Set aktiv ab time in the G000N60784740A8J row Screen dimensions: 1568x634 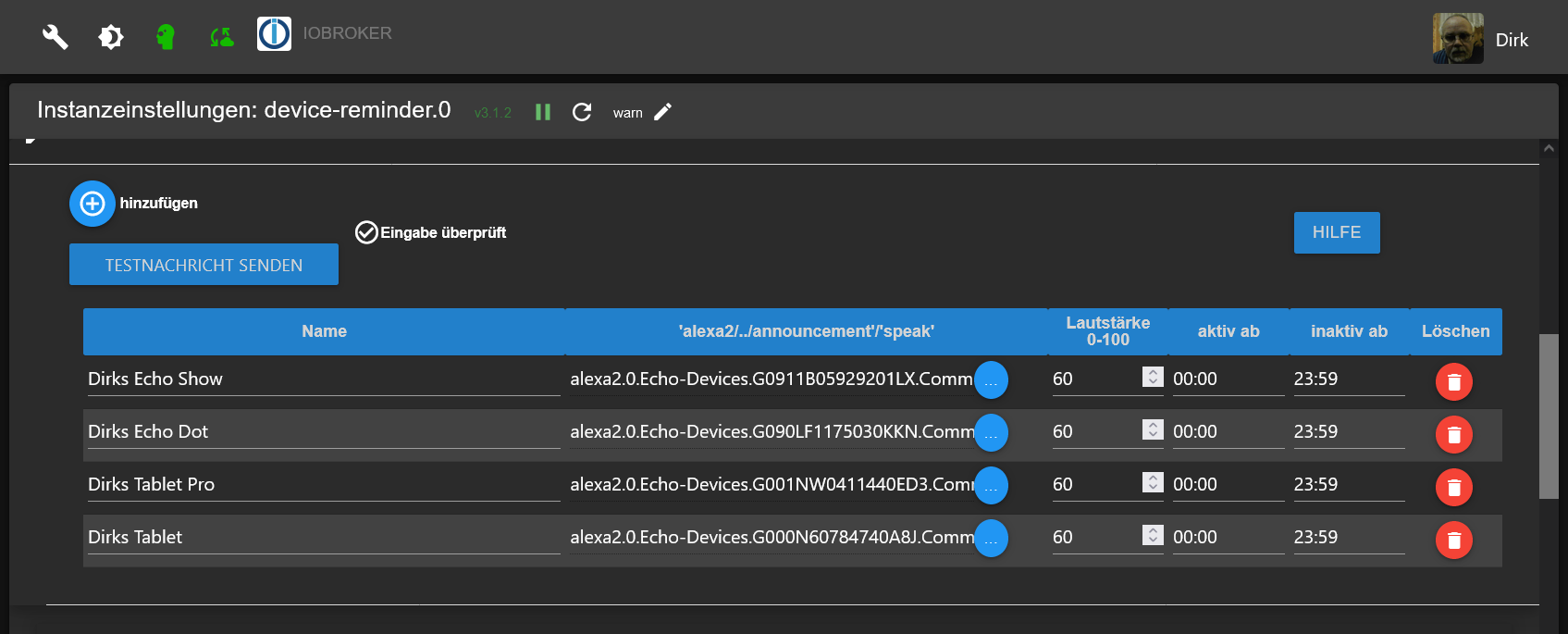(x=1228, y=537)
